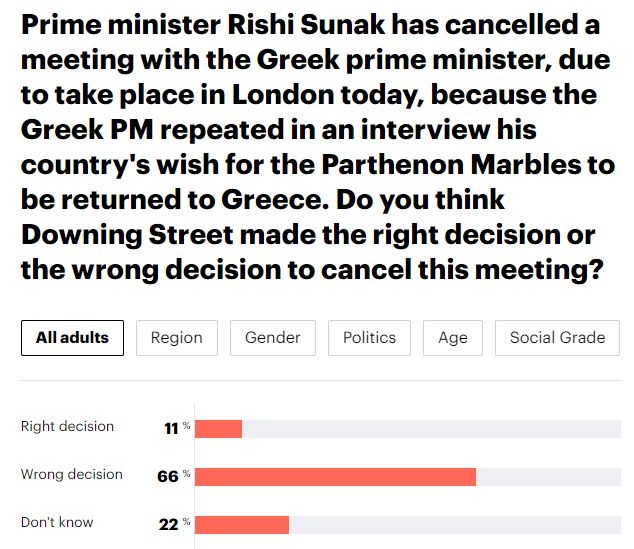The image size is (634, 549).
Task: Click the 22% value
Action: pyautogui.click(x=172, y=524)
